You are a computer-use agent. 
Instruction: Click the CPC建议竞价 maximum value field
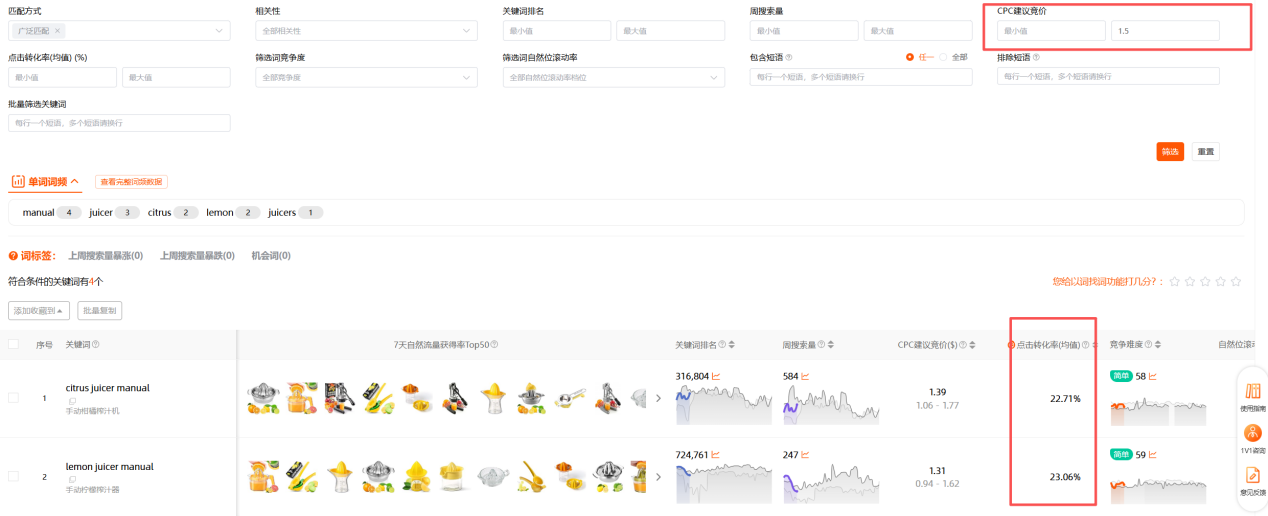pos(1165,31)
